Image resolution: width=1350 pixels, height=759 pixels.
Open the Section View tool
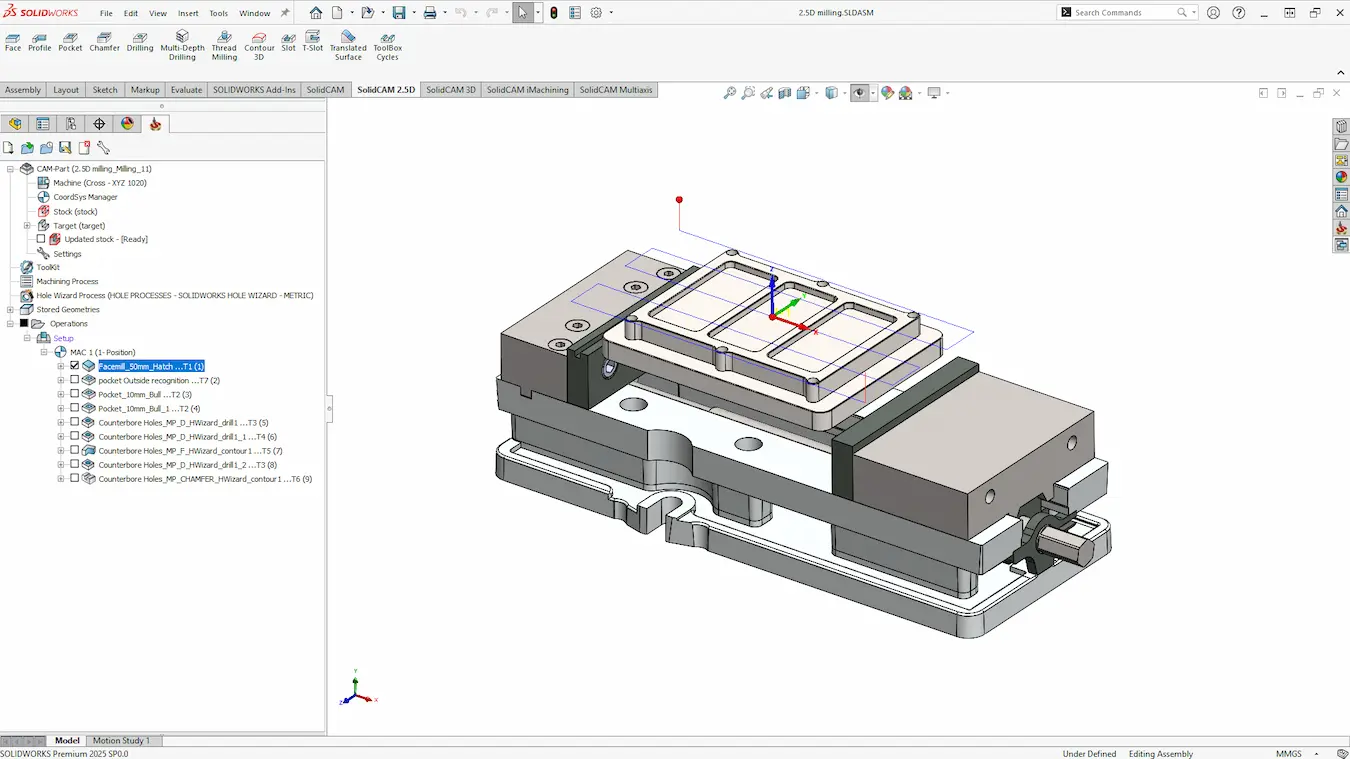coord(784,93)
